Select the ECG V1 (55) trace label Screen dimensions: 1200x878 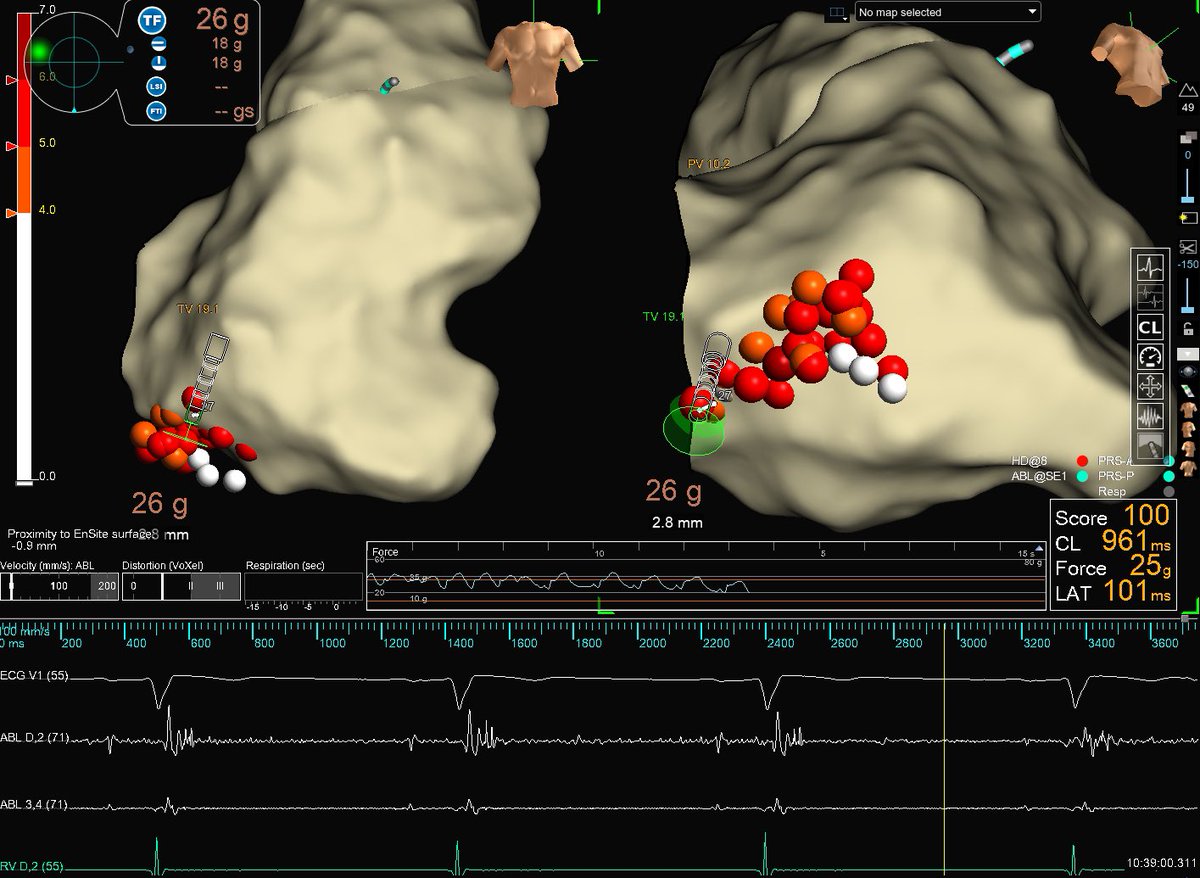point(35,677)
